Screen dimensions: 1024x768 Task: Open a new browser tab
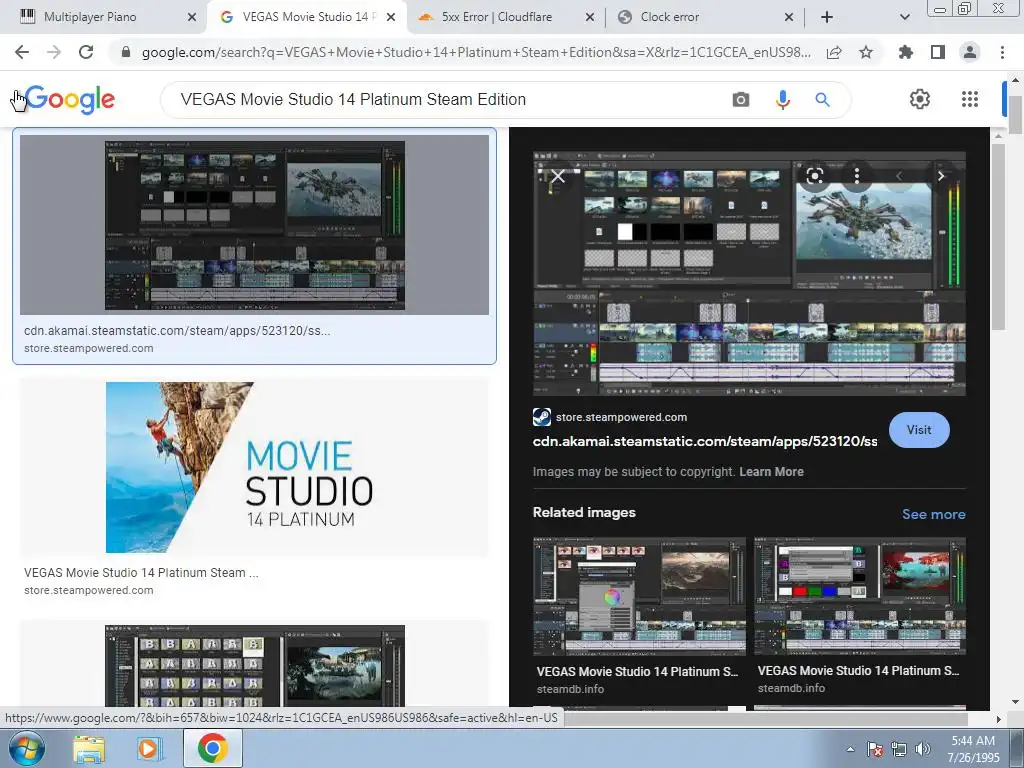(x=827, y=17)
